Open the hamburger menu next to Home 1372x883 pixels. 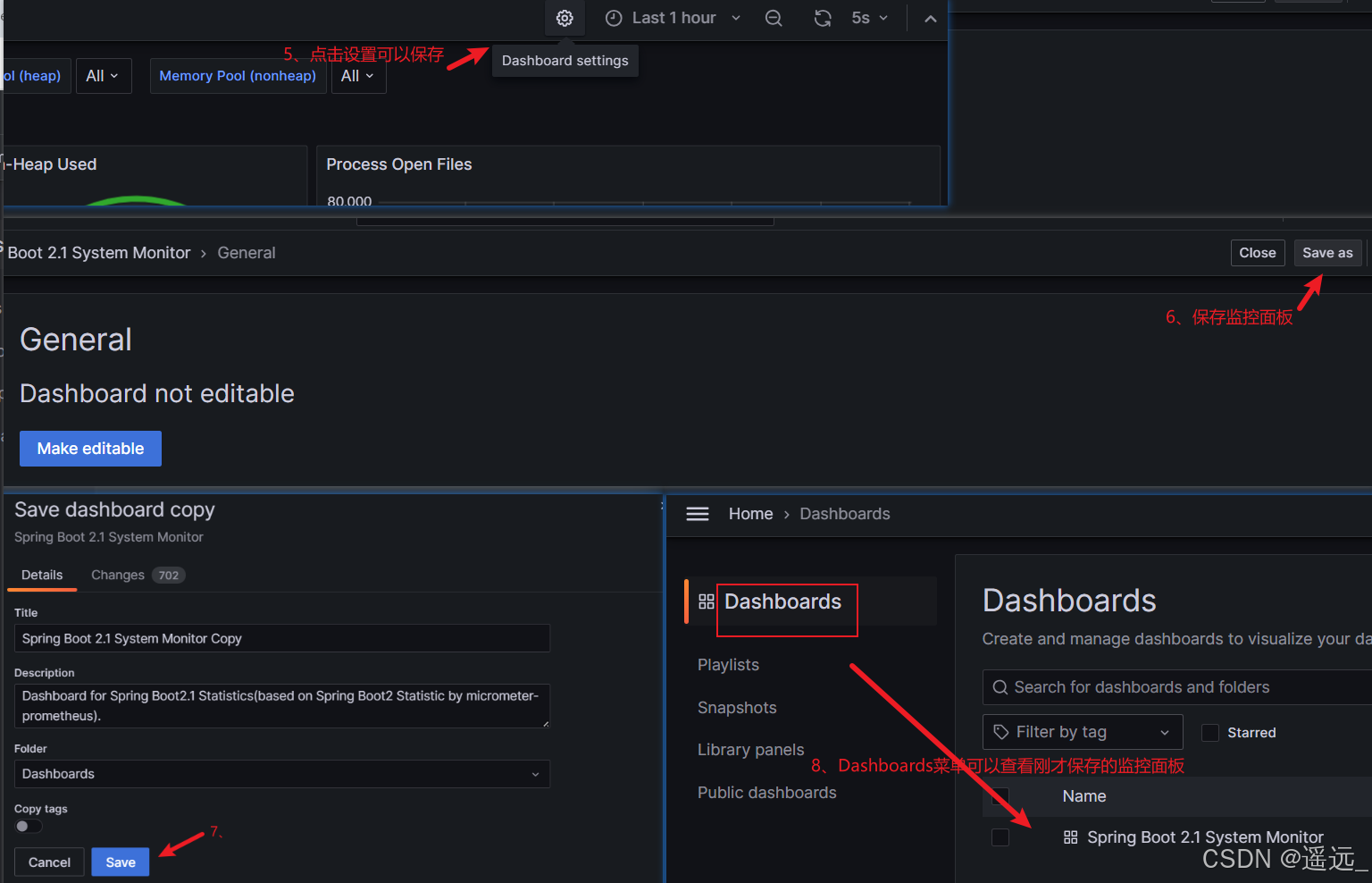698,514
